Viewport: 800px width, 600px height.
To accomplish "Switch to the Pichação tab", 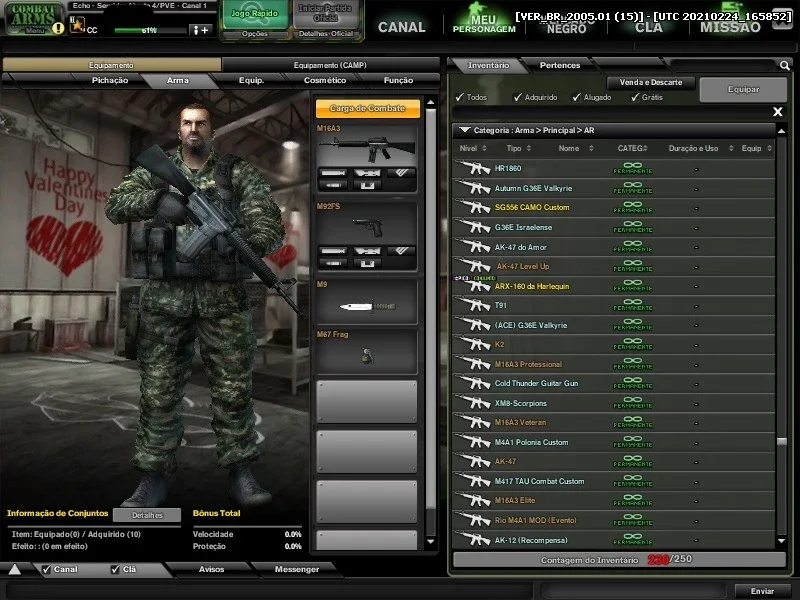I will click(x=110, y=80).
